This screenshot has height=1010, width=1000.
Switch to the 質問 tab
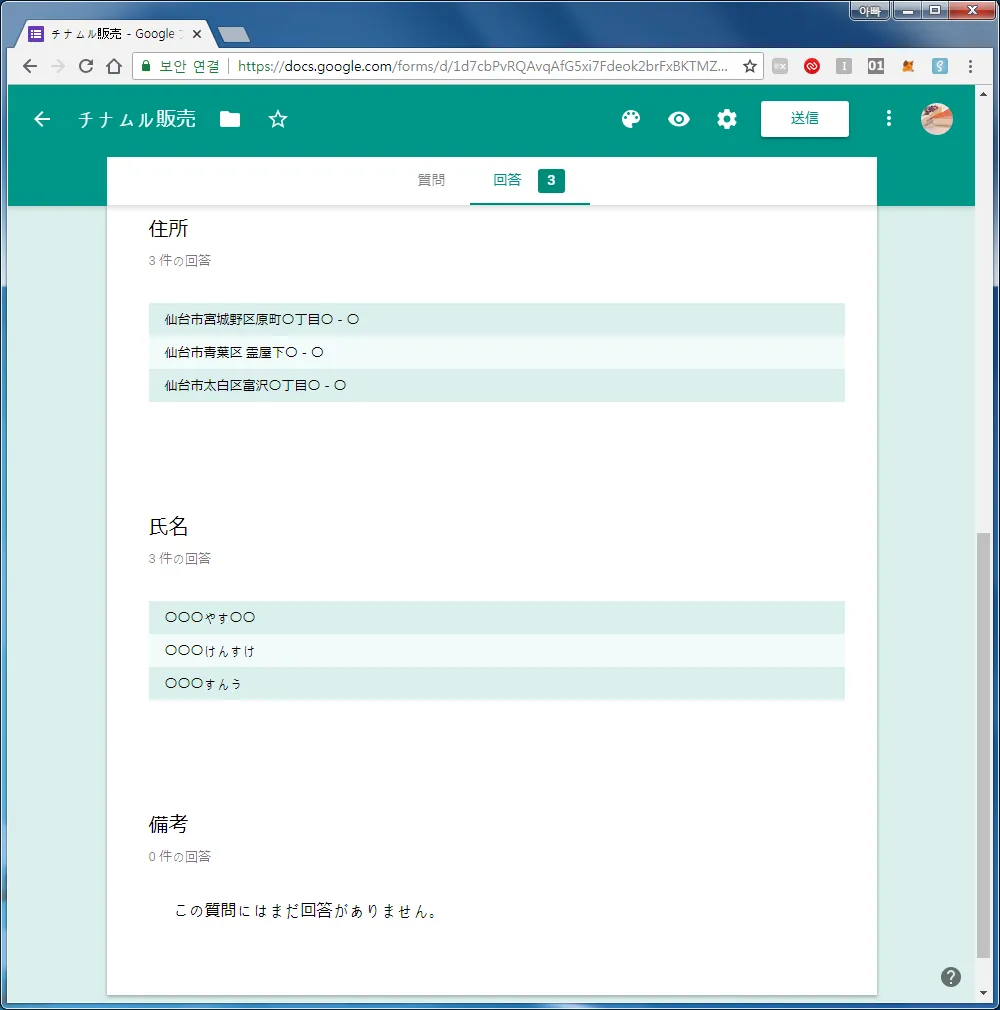pos(431,180)
